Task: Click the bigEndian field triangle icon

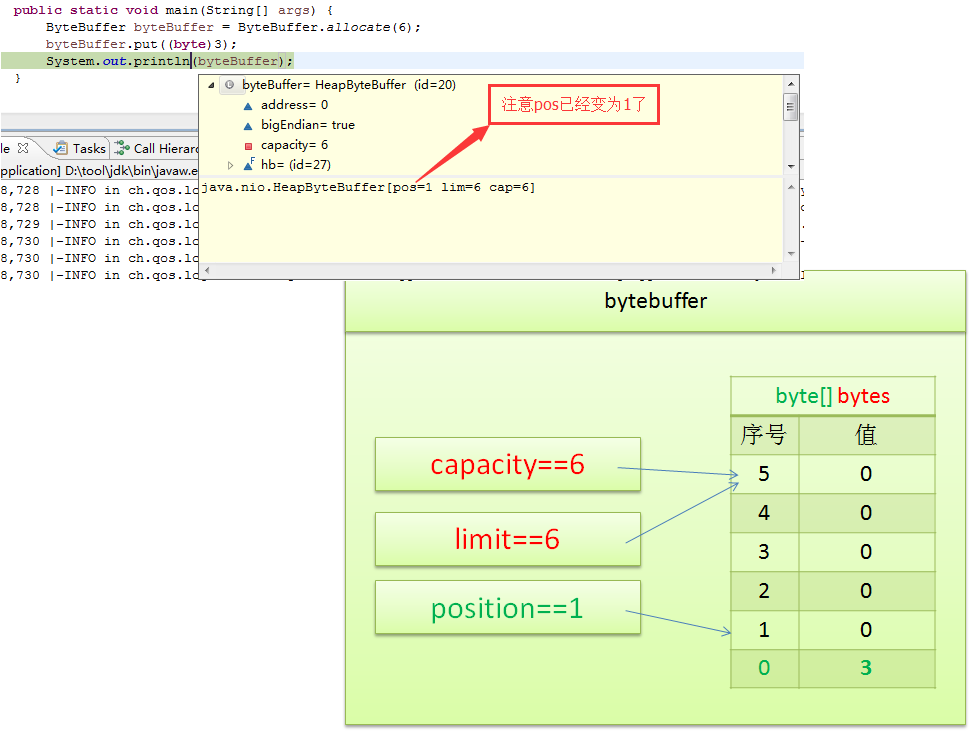Action: [248, 125]
